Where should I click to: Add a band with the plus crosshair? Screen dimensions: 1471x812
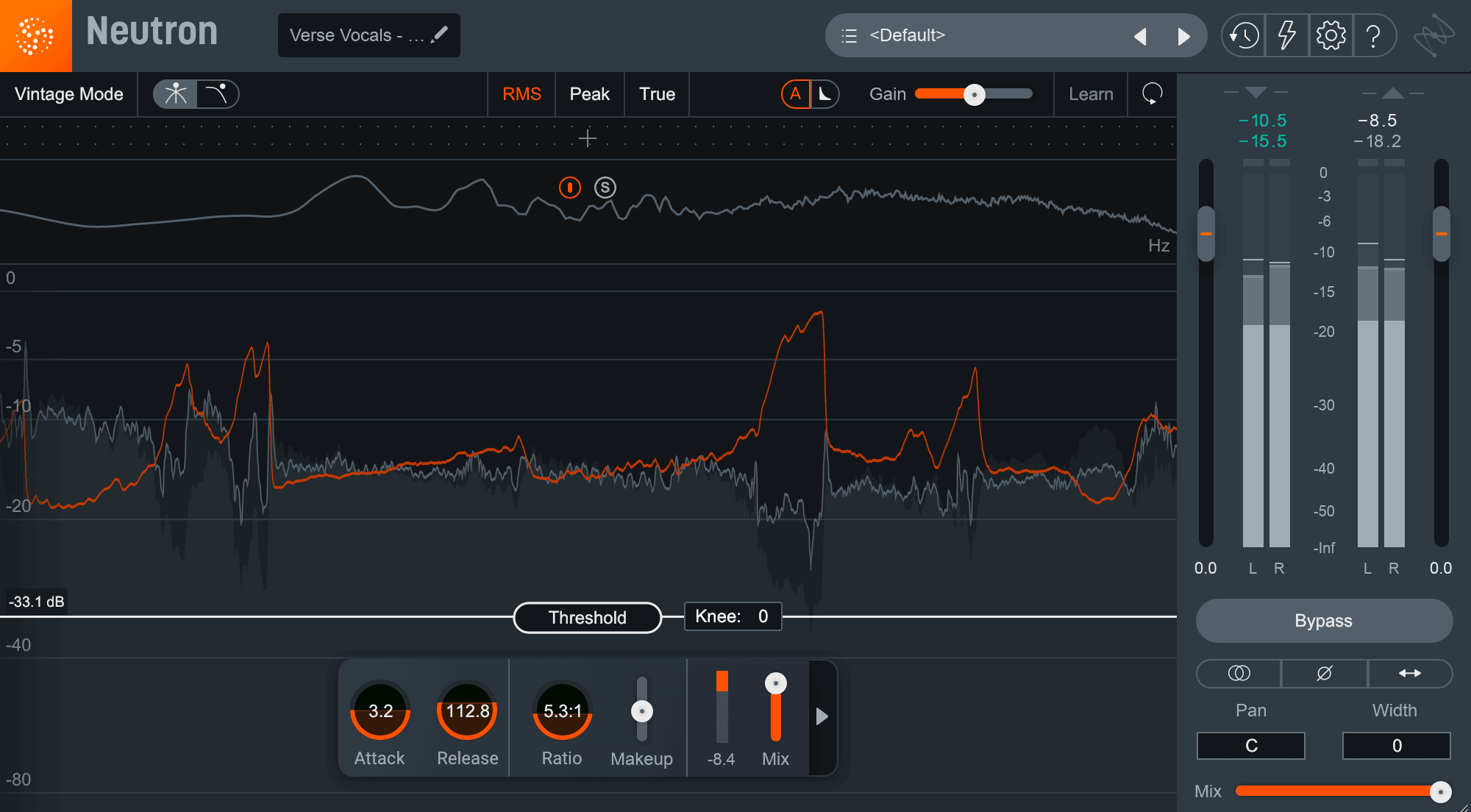tap(587, 138)
